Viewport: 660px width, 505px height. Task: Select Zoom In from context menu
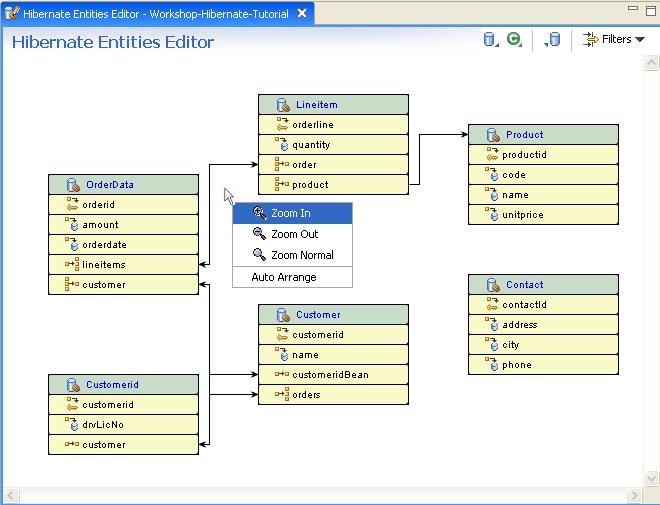pos(292,213)
